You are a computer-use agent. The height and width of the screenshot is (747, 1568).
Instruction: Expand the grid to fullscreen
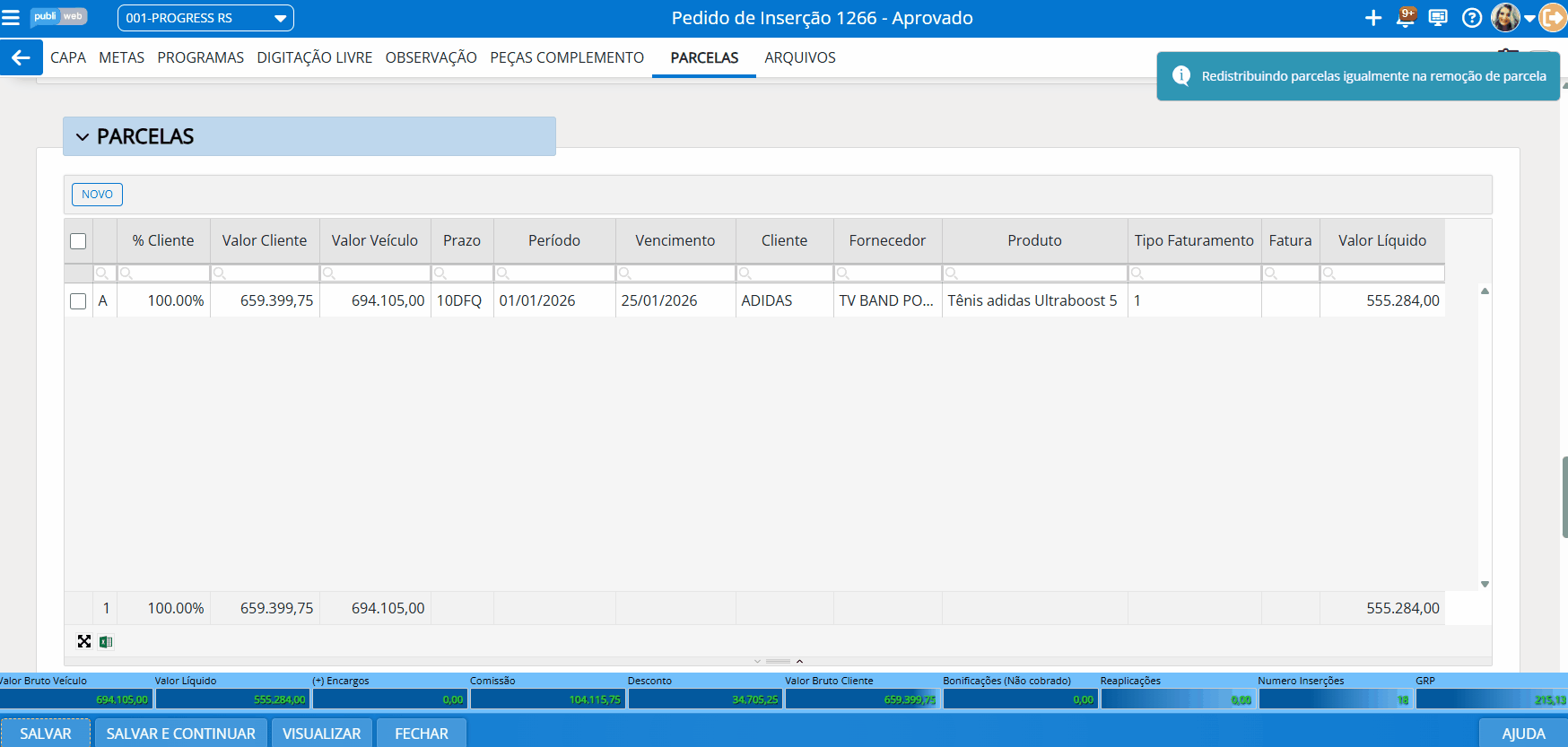coord(84,641)
